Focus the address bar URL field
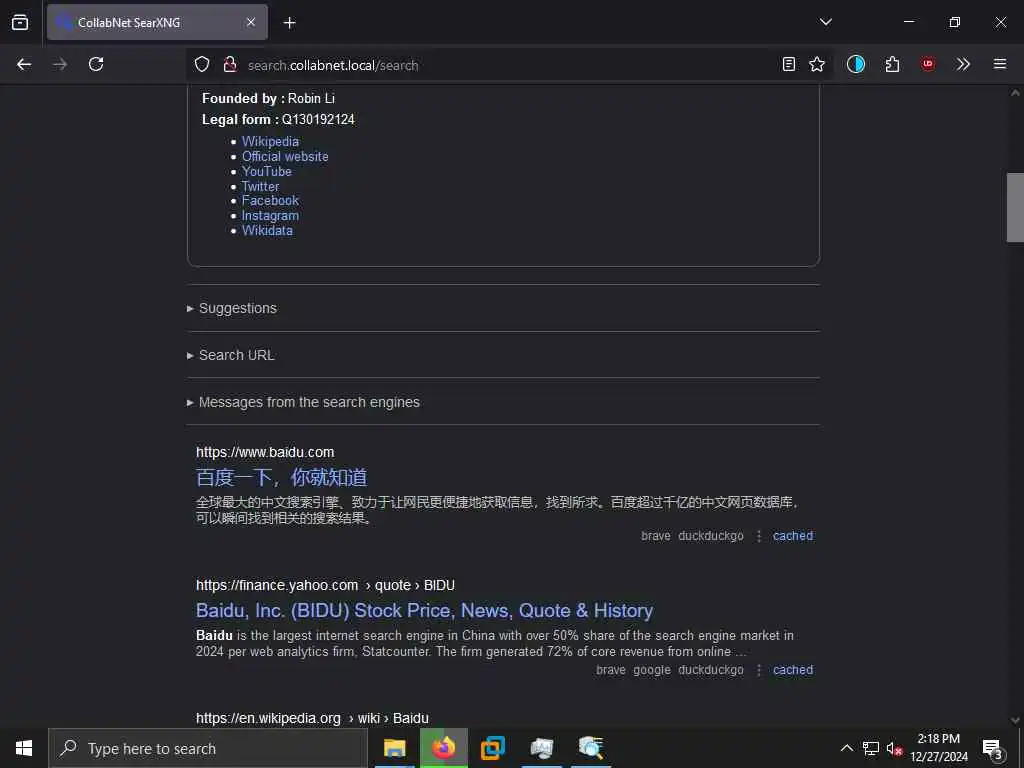 tap(509, 65)
